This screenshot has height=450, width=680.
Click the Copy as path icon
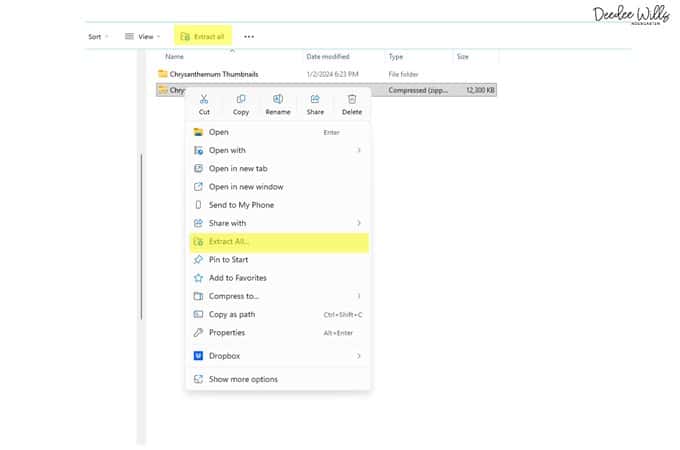(198, 314)
